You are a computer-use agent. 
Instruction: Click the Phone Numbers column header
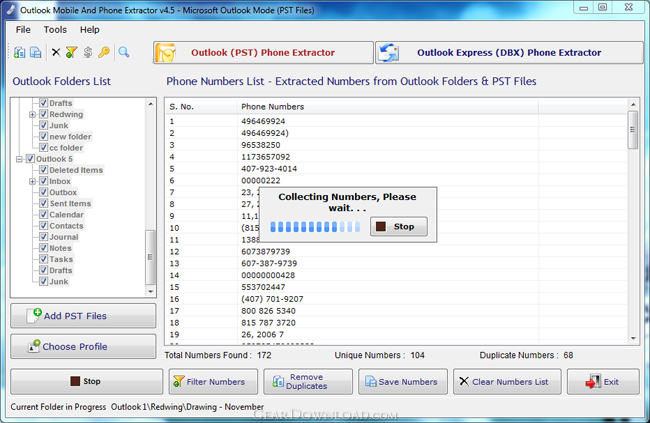[x=388, y=107]
